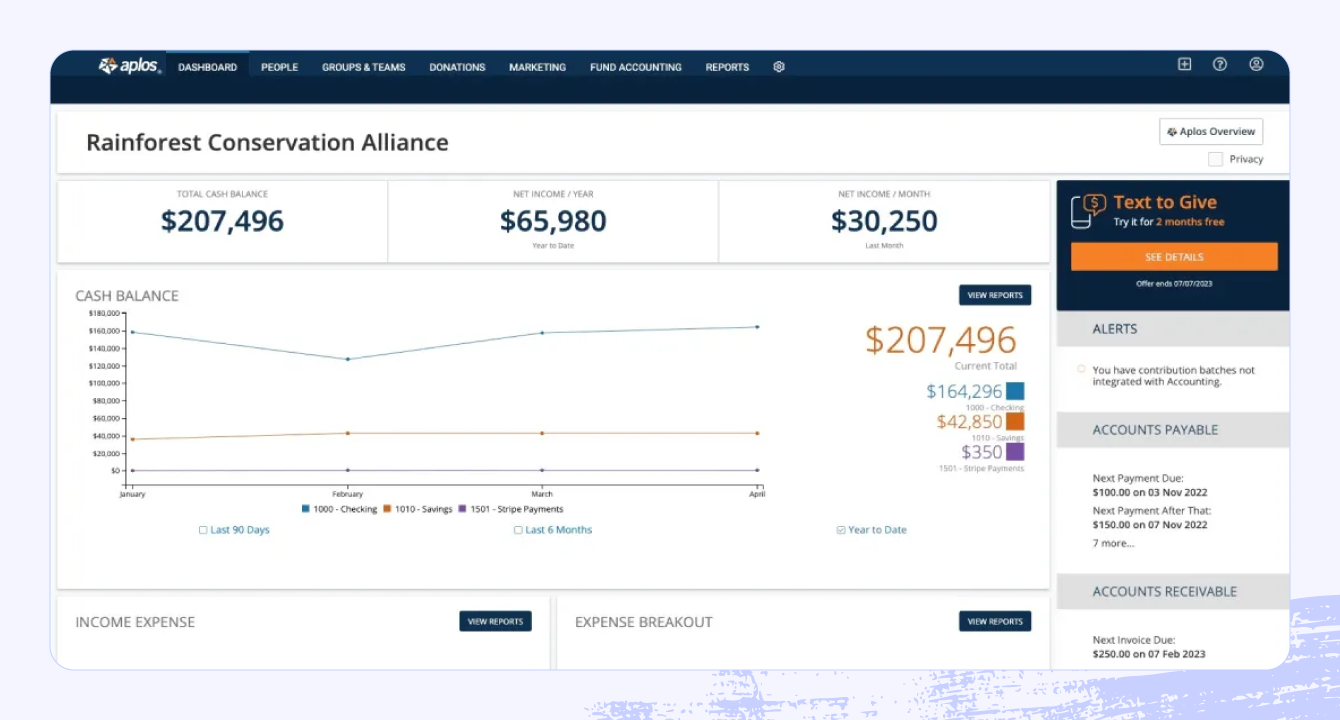Toggle the 1010 - Savings legend entry
The image size is (1340, 720).
tap(417, 509)
